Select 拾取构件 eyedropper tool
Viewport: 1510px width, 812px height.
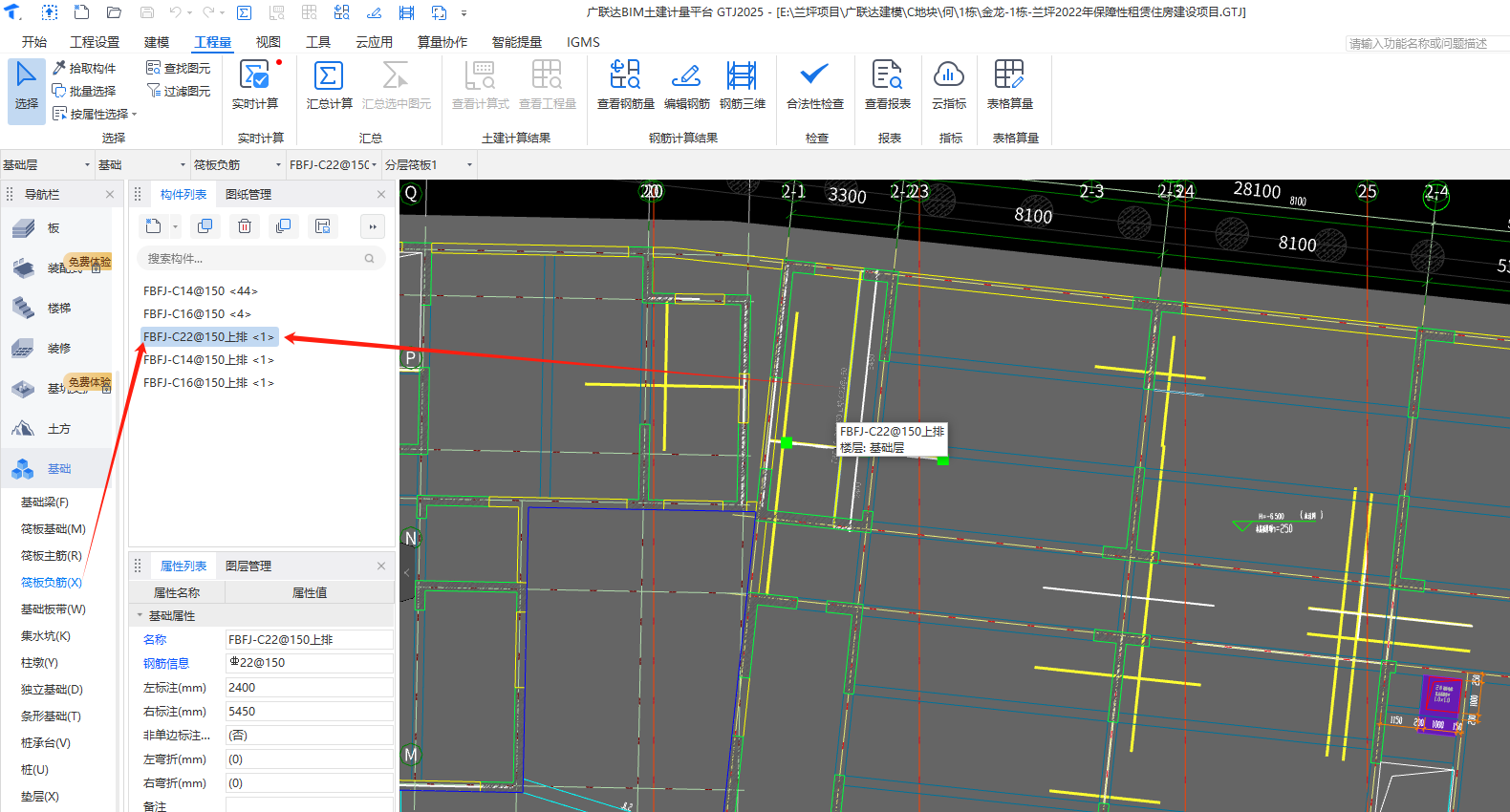pos(84,68)
